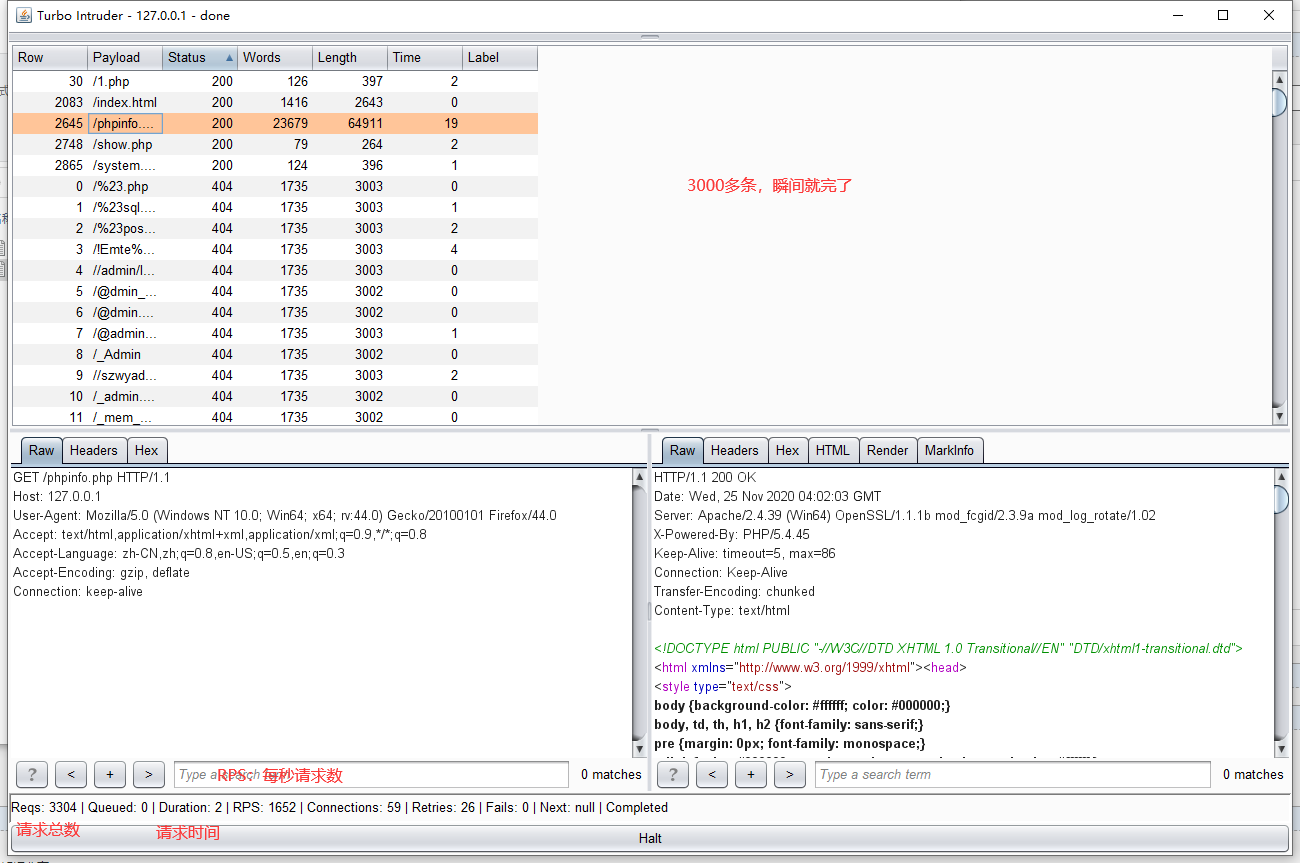This screenshot has height=863, width=1300.
Task: Switch to the response Headers tab
Action: [735, 450]
